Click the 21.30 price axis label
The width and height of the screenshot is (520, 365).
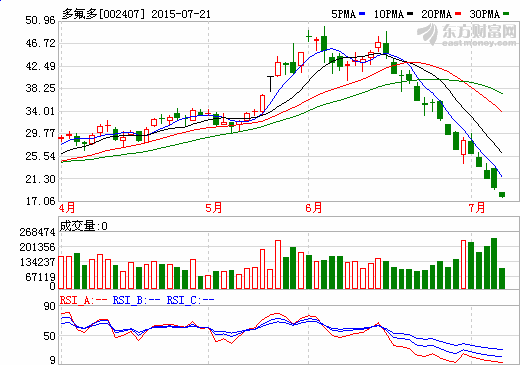(40, 179)
